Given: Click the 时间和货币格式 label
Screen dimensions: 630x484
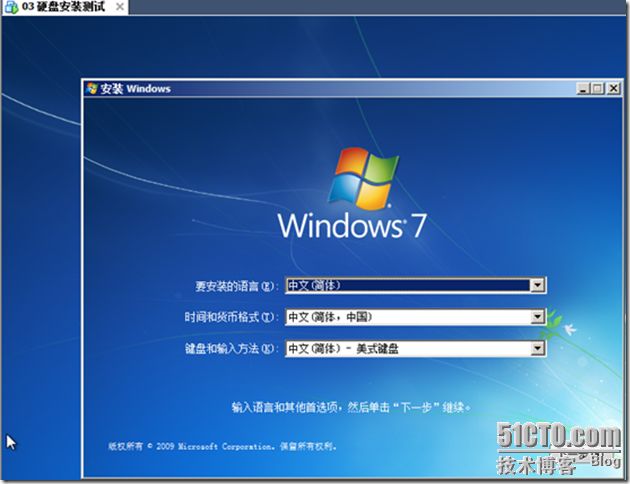Looking at the screenshot, I should coord(231,317).
